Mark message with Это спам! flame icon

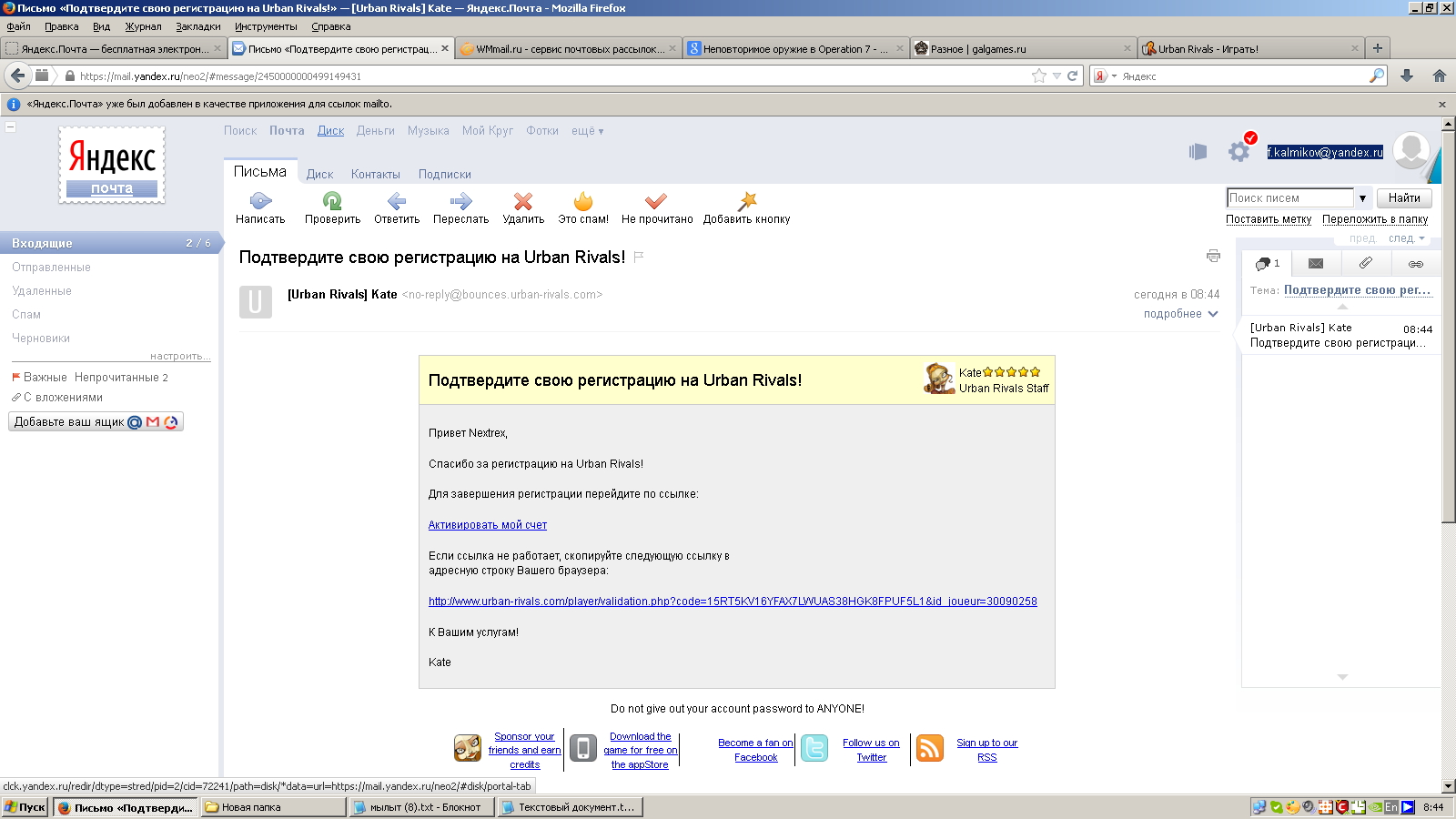tap(583, 201)
